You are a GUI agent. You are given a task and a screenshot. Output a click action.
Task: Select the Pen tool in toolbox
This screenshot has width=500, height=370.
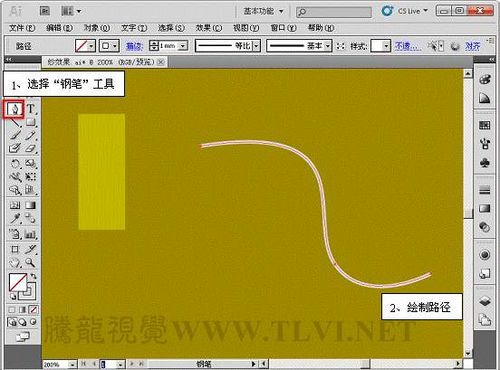coord(14,109)
